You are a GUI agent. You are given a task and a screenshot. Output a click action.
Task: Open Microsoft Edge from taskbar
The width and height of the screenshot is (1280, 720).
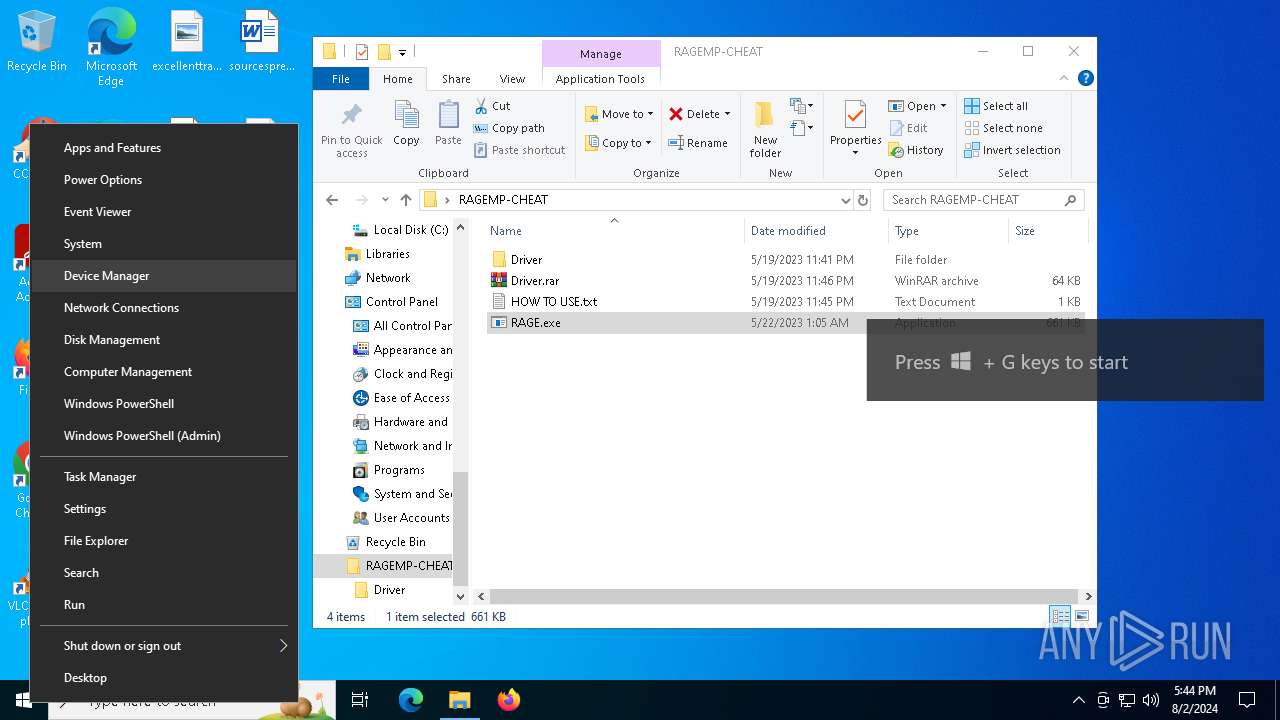[x=410, y=700]
